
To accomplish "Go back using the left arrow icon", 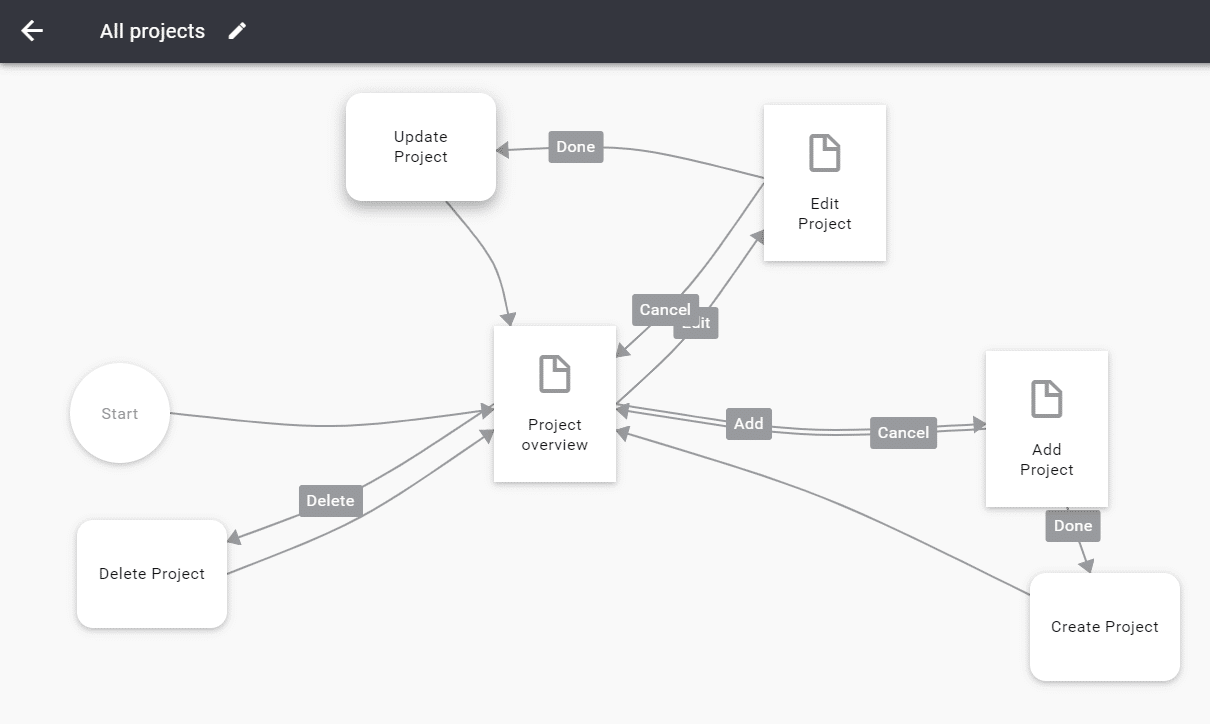I will [x=32, y=31].
